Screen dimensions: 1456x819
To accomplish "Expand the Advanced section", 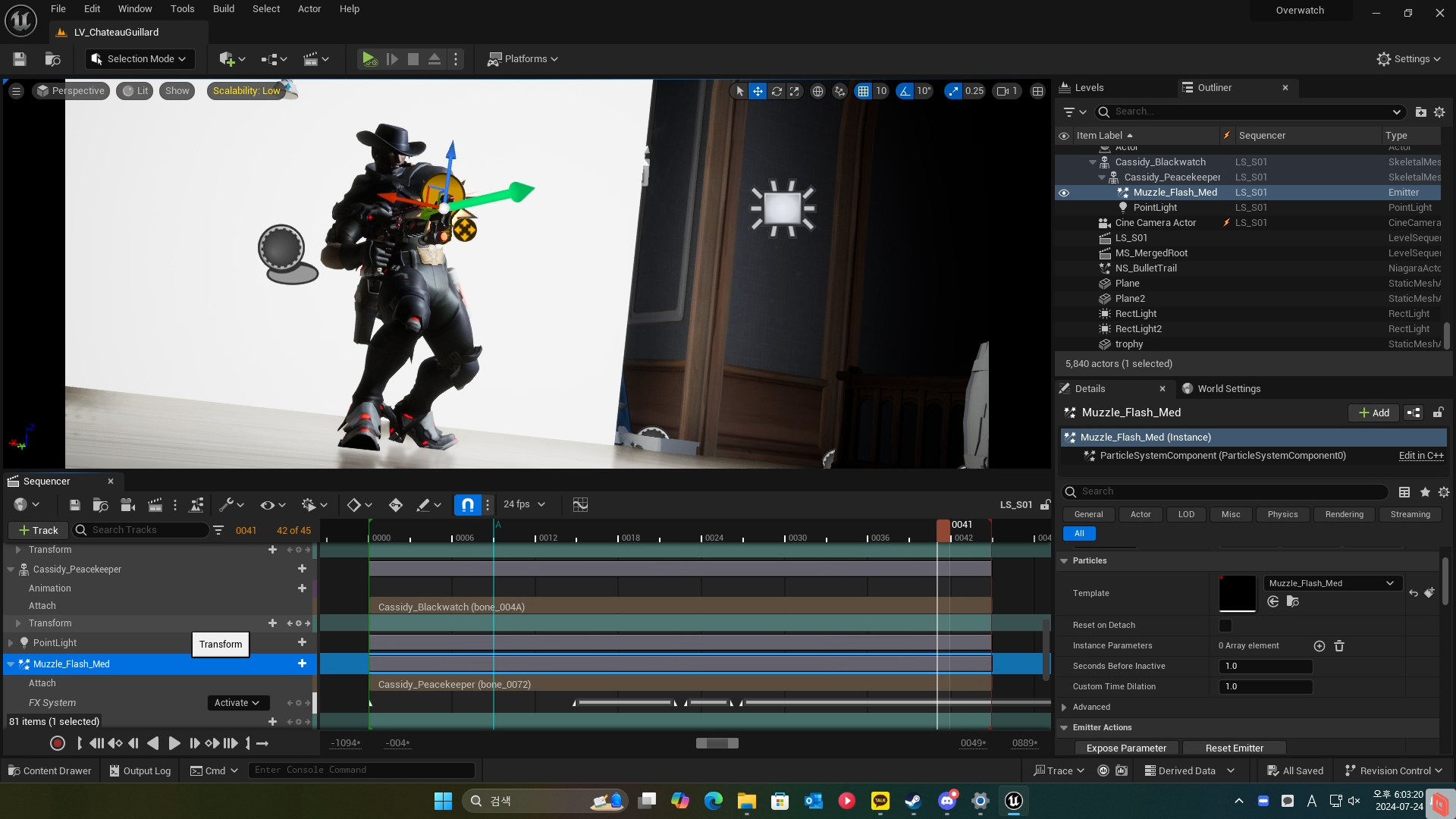I will click(x=1064, y=708).
